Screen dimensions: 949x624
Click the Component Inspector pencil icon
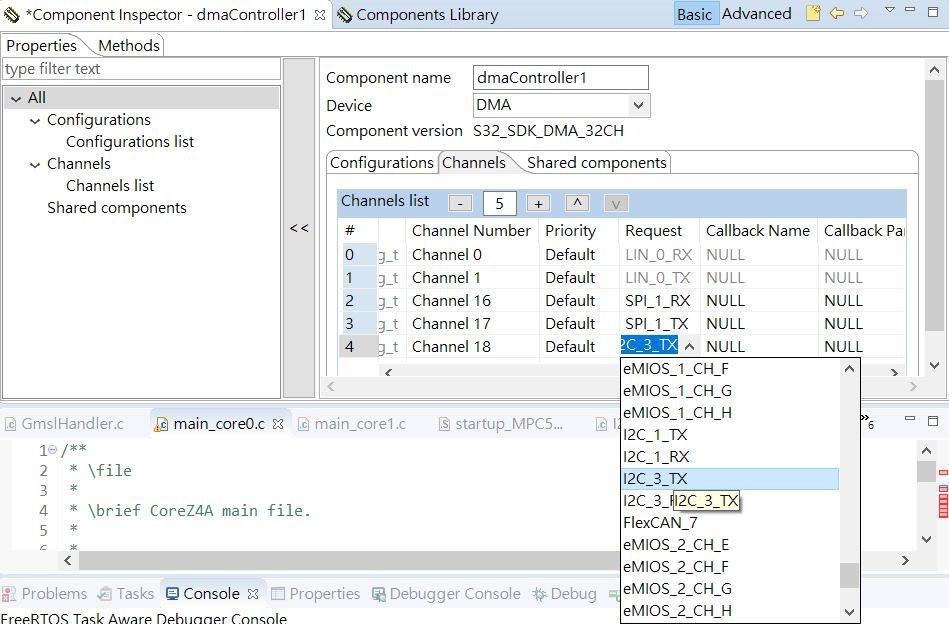coord(11,15)
